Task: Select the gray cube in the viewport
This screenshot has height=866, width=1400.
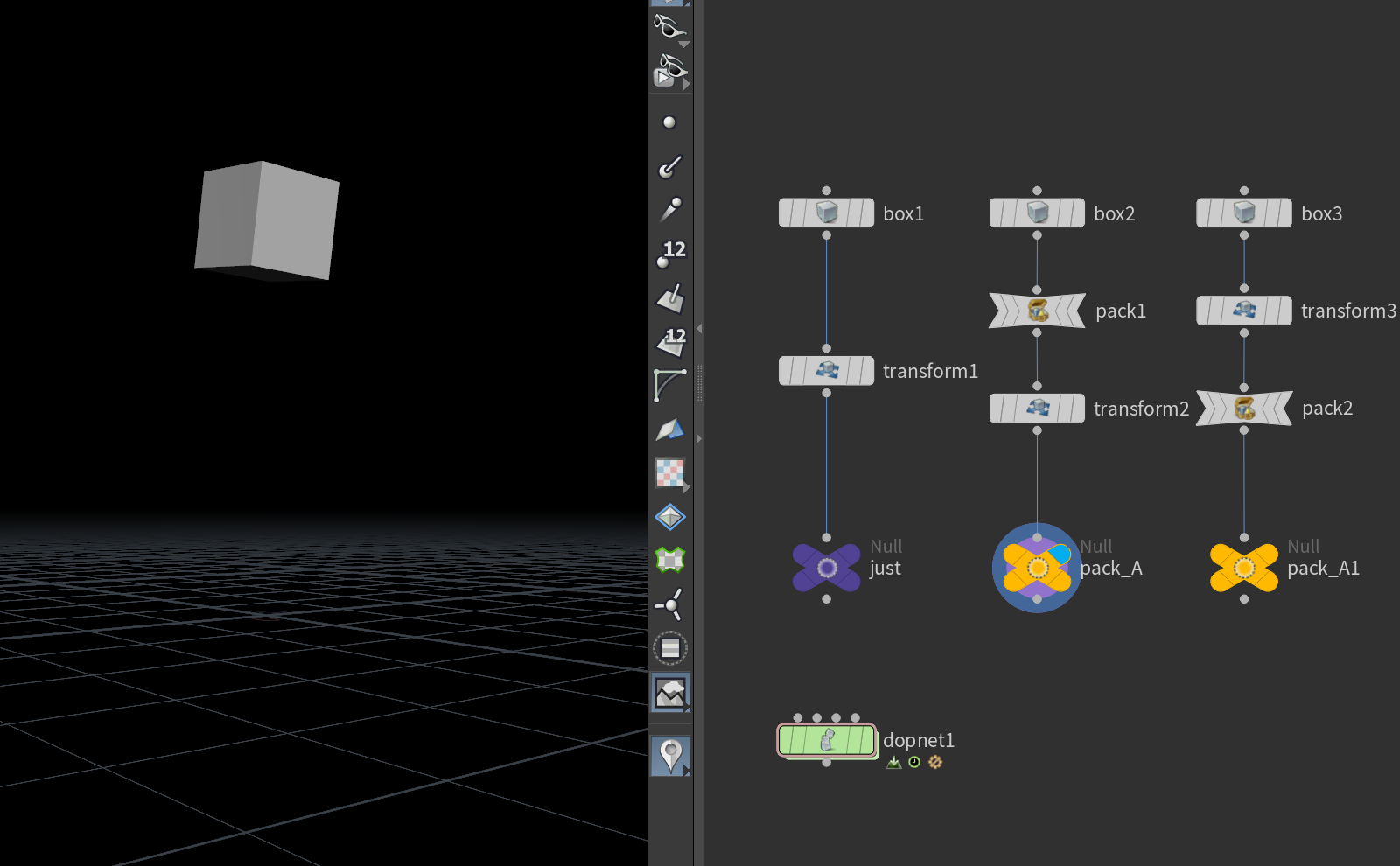Action: pos(267,220)
